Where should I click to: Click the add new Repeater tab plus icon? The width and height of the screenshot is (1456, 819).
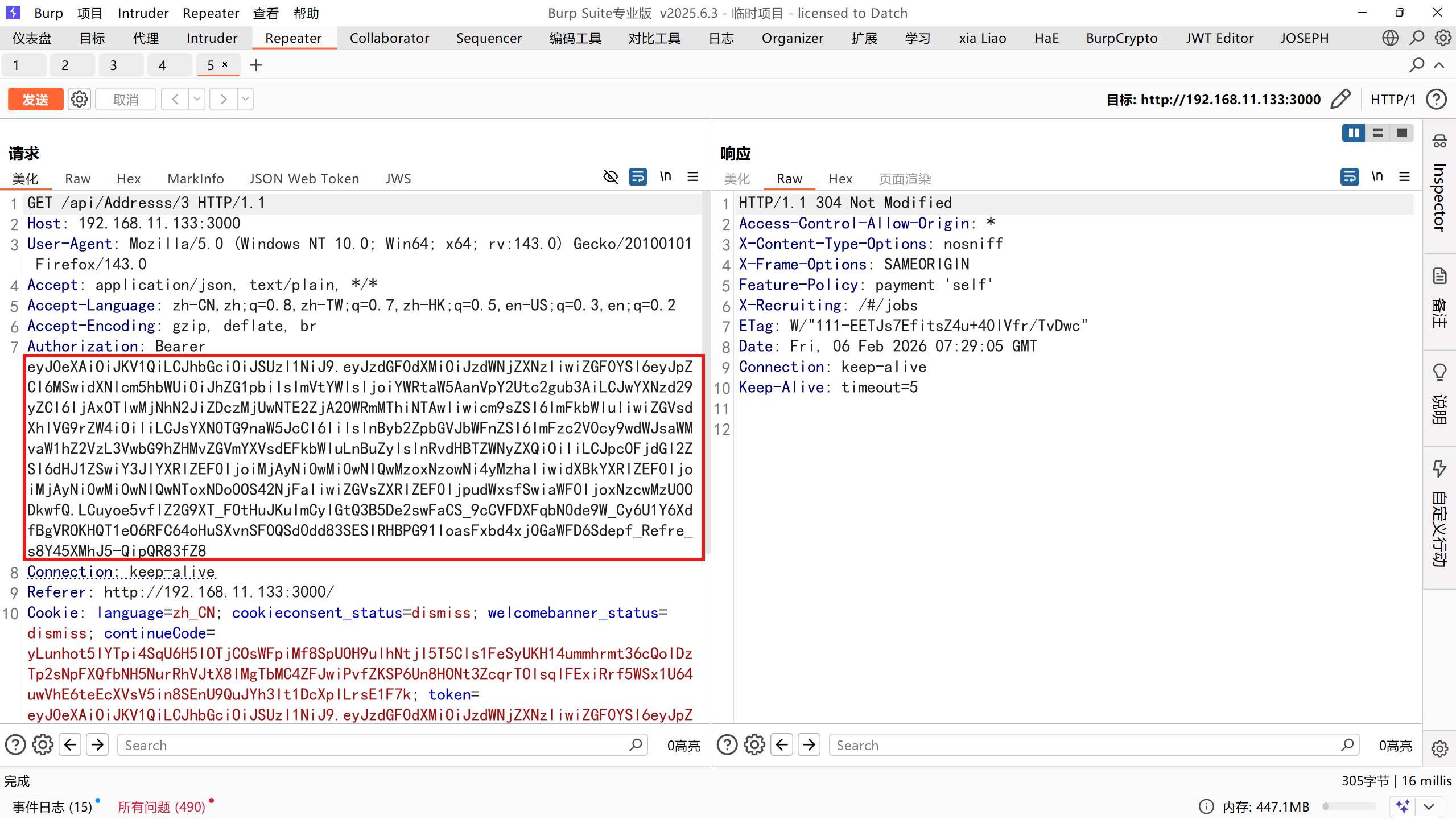(256, 65)
